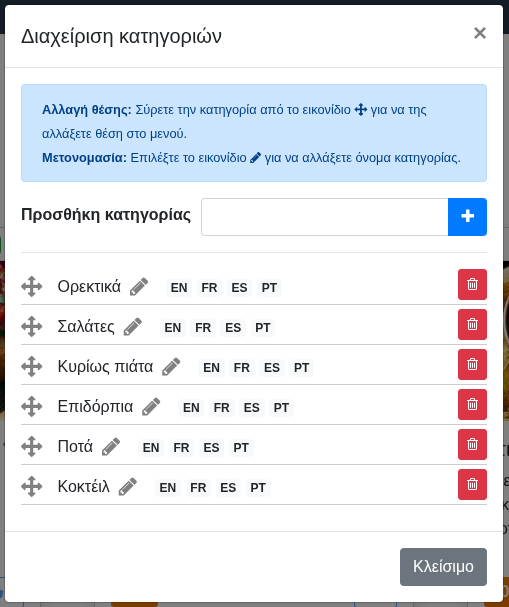The width and height of the screenshot is (509, 607).
Task: Open EN translation for Επιδόρπια
Action: tap(191, 408)
